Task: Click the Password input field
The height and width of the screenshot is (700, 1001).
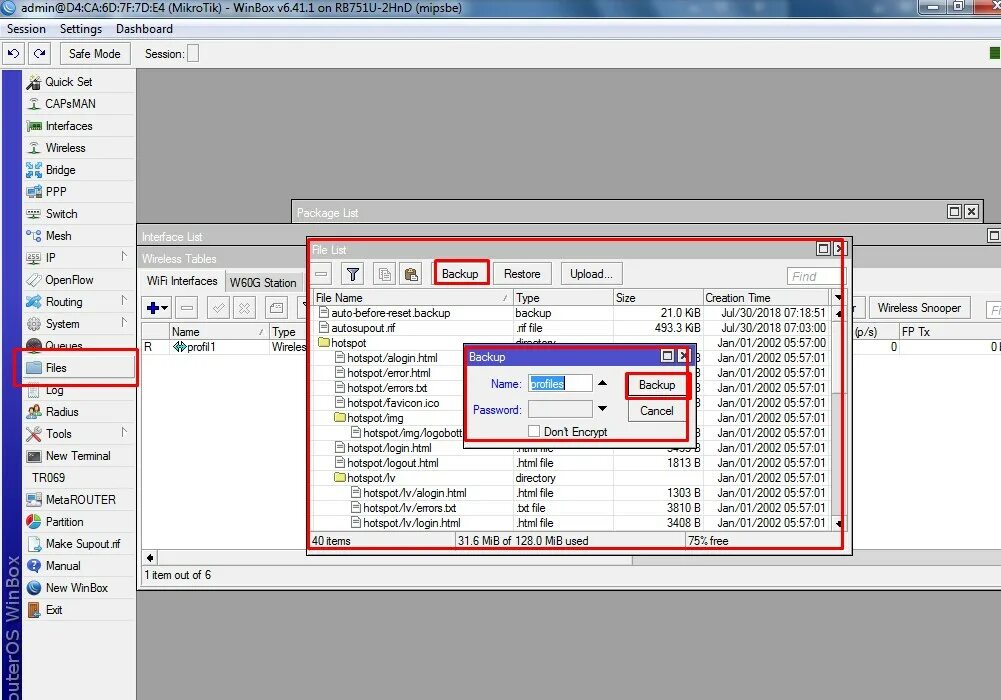Action: [560, 409]
